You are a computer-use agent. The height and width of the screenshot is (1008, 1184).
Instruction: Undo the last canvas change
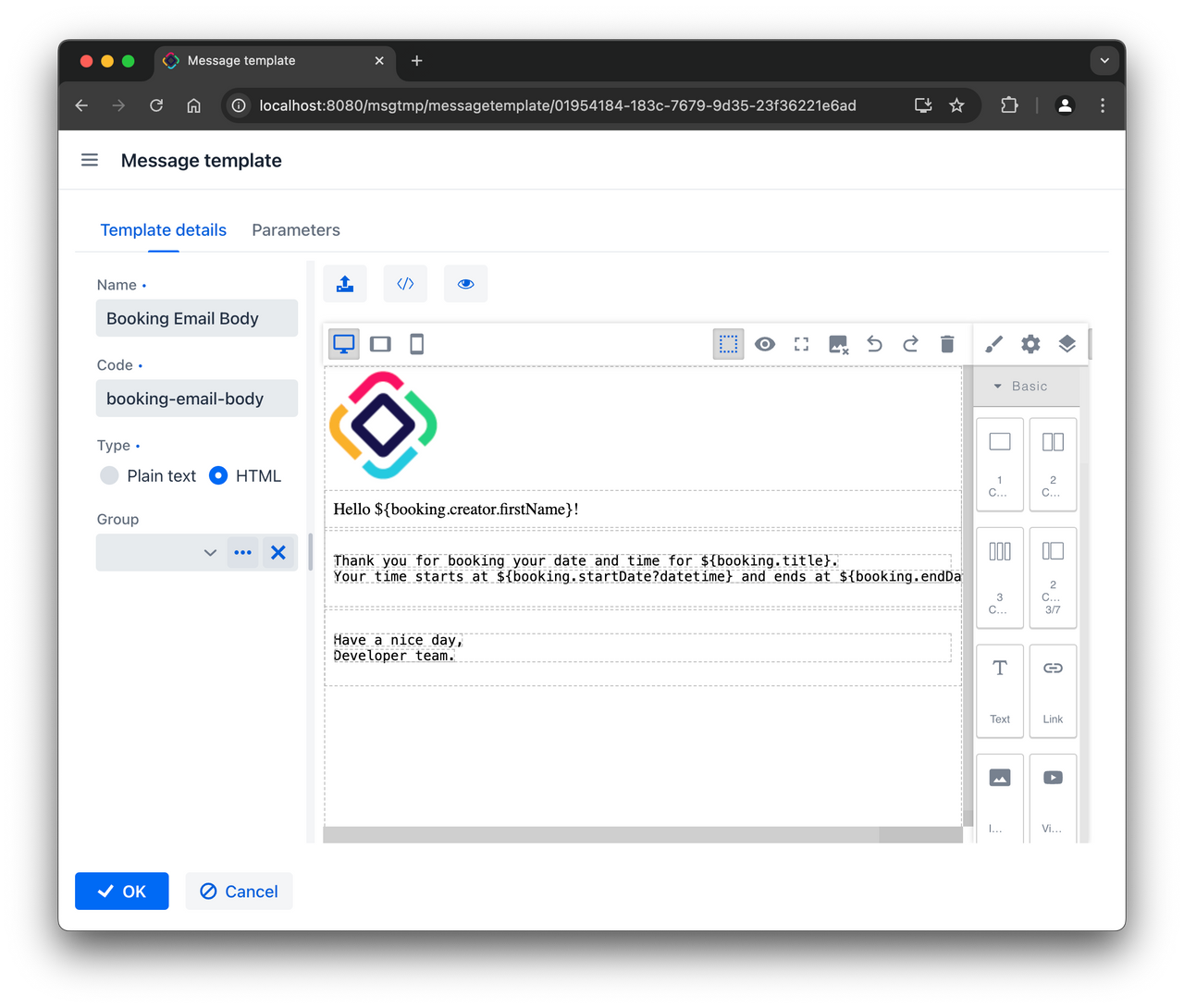[x=874, y=343]
